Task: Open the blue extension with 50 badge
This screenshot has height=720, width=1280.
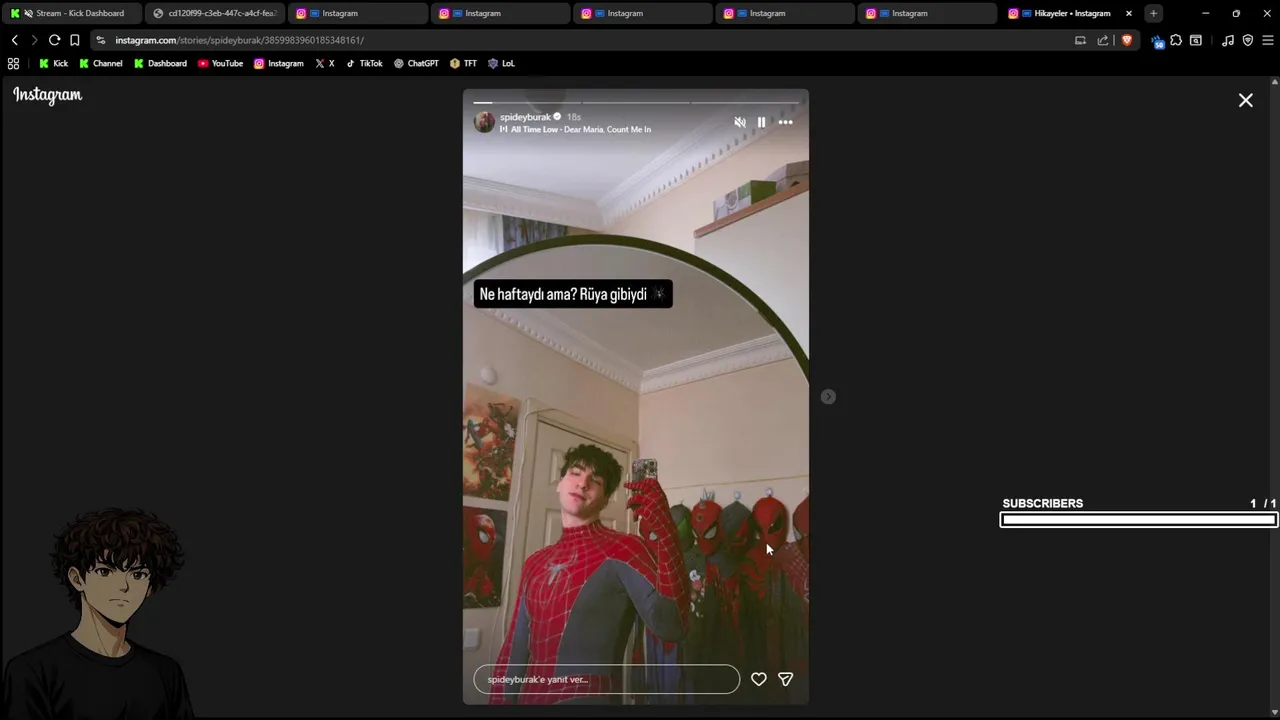Action: (x=1157, y=41)
